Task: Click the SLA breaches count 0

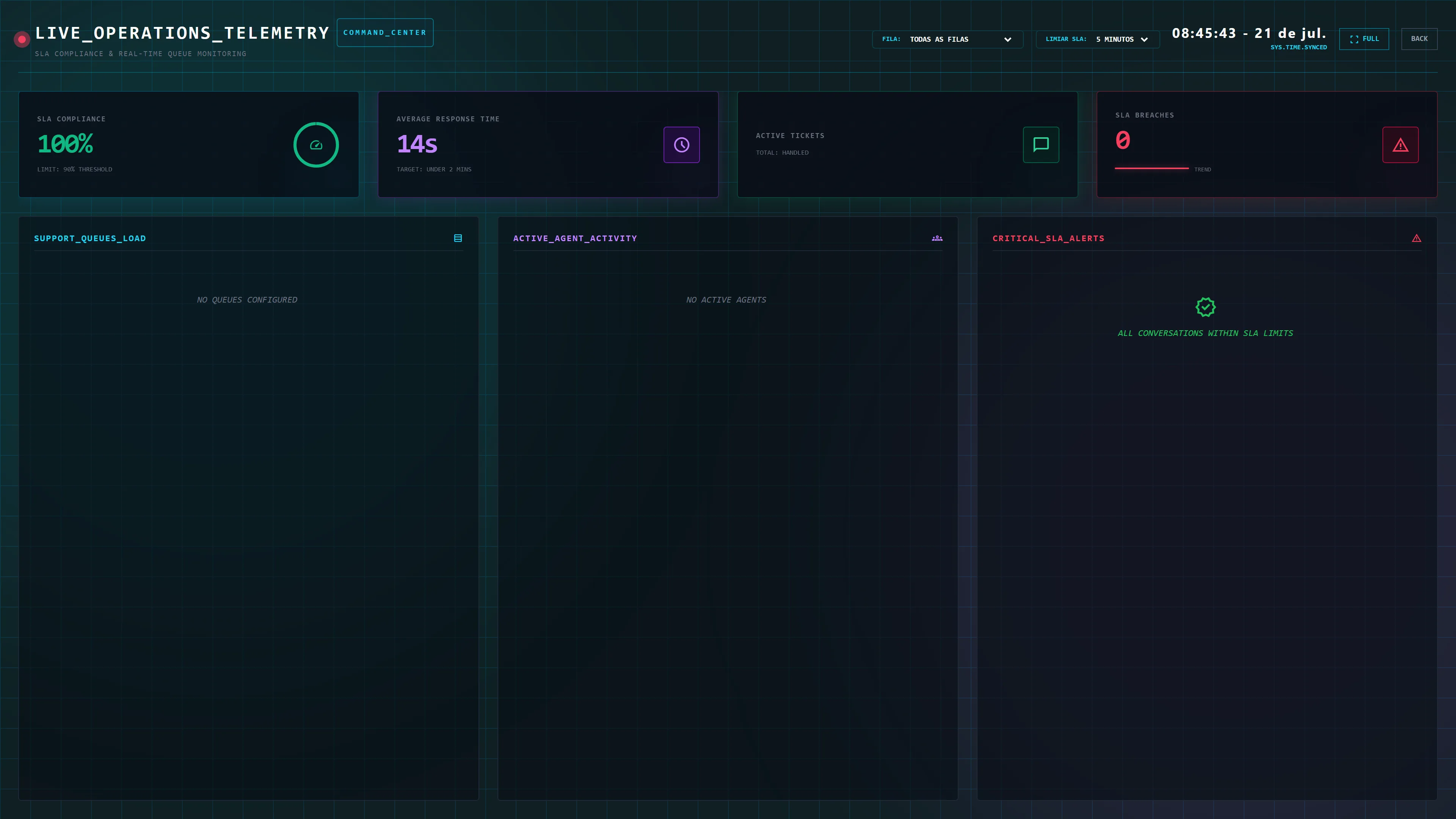Action: pos(1122,140)
